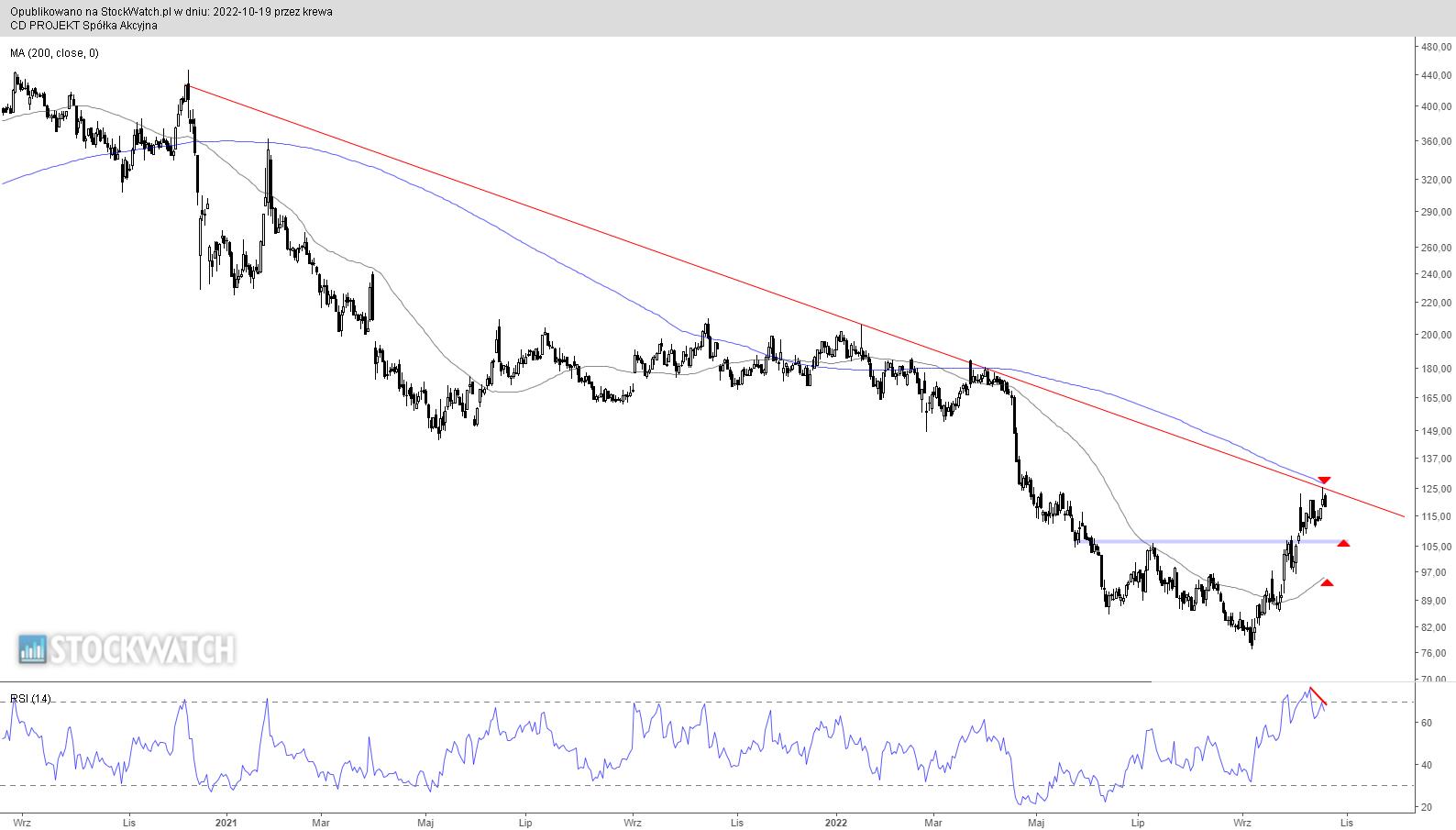
Task: Click the 60 label on the RSI axis
Action: [1427, 724]
